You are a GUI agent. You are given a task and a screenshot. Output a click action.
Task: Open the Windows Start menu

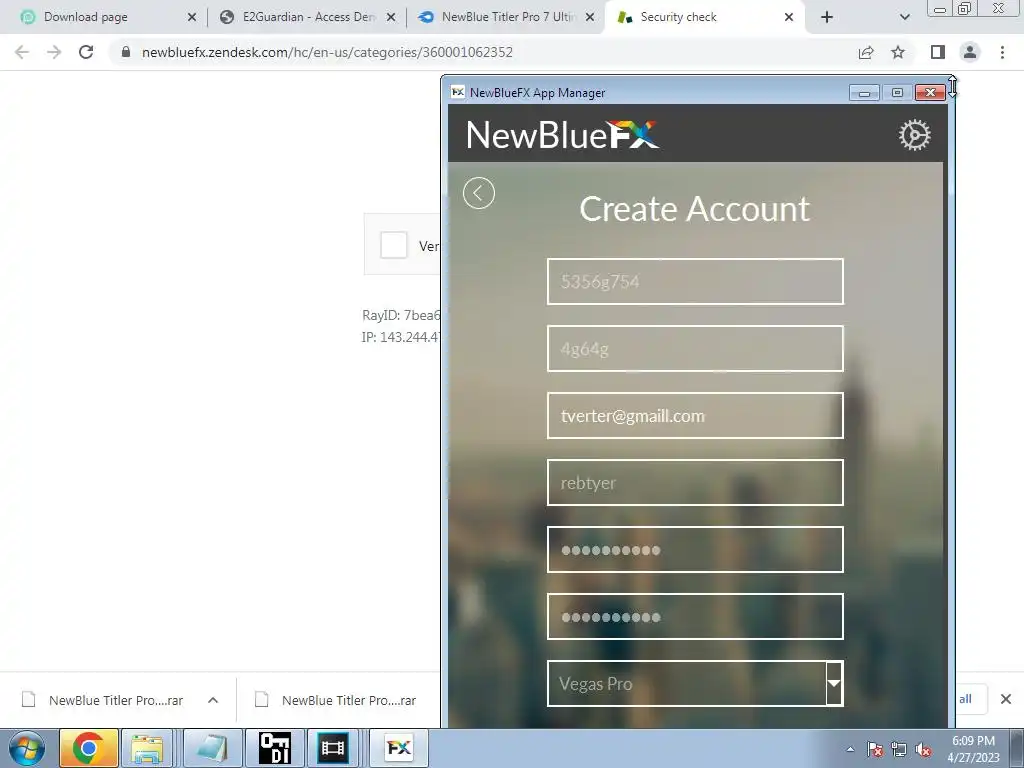[27, 748]
